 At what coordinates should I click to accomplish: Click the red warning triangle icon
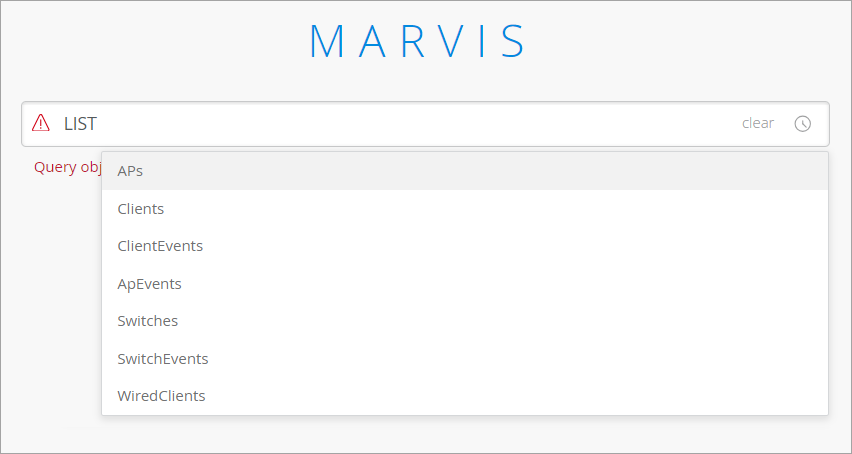(41, 123)
